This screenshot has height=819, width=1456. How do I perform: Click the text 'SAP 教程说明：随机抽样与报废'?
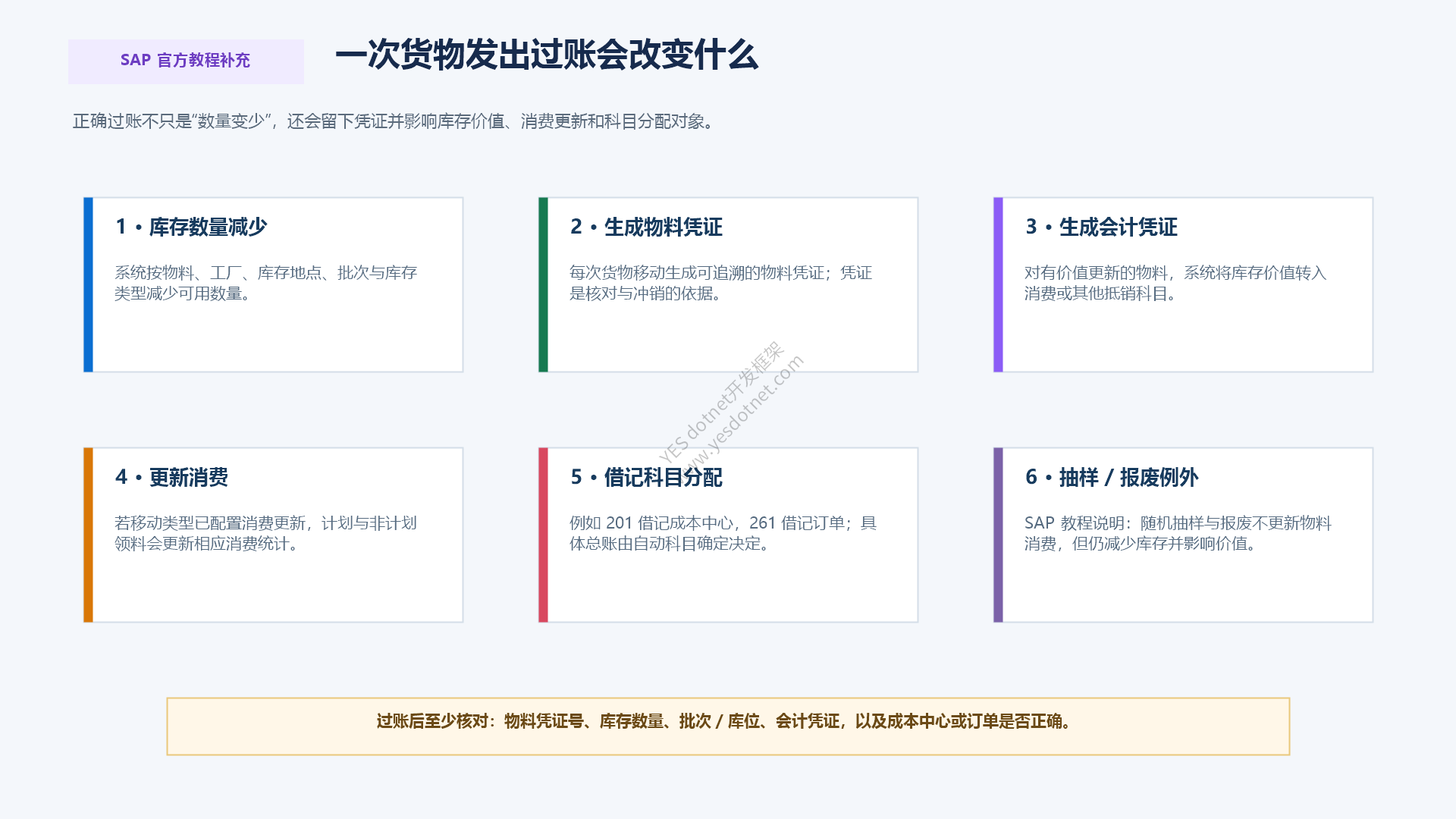click(1178, 533)
